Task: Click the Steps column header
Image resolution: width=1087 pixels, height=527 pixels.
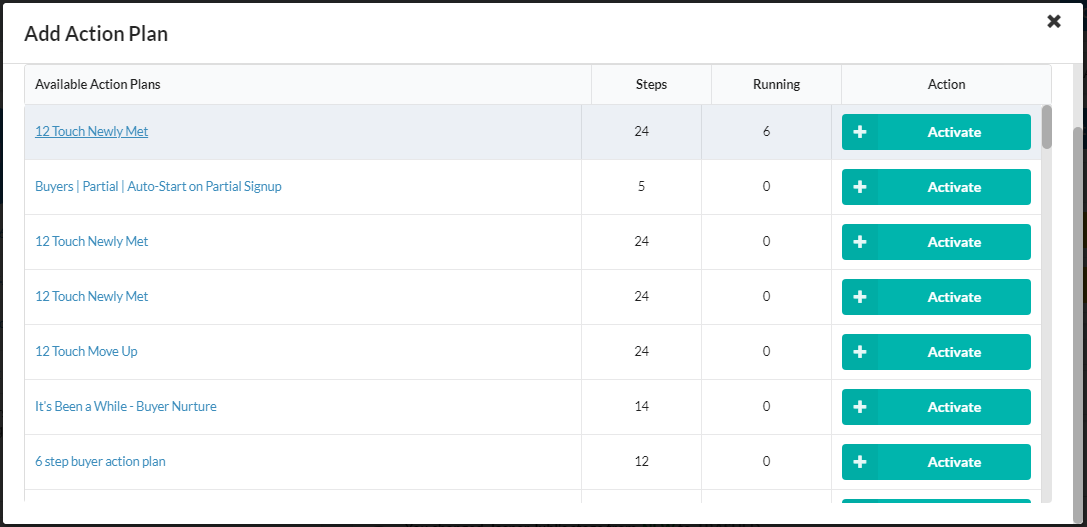Action: click(x=651, y=84)
